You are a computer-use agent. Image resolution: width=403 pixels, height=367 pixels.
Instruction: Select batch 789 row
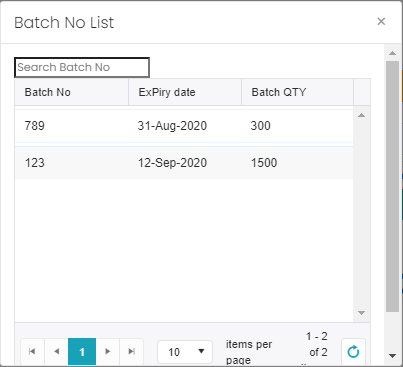[x=184, y=126]
